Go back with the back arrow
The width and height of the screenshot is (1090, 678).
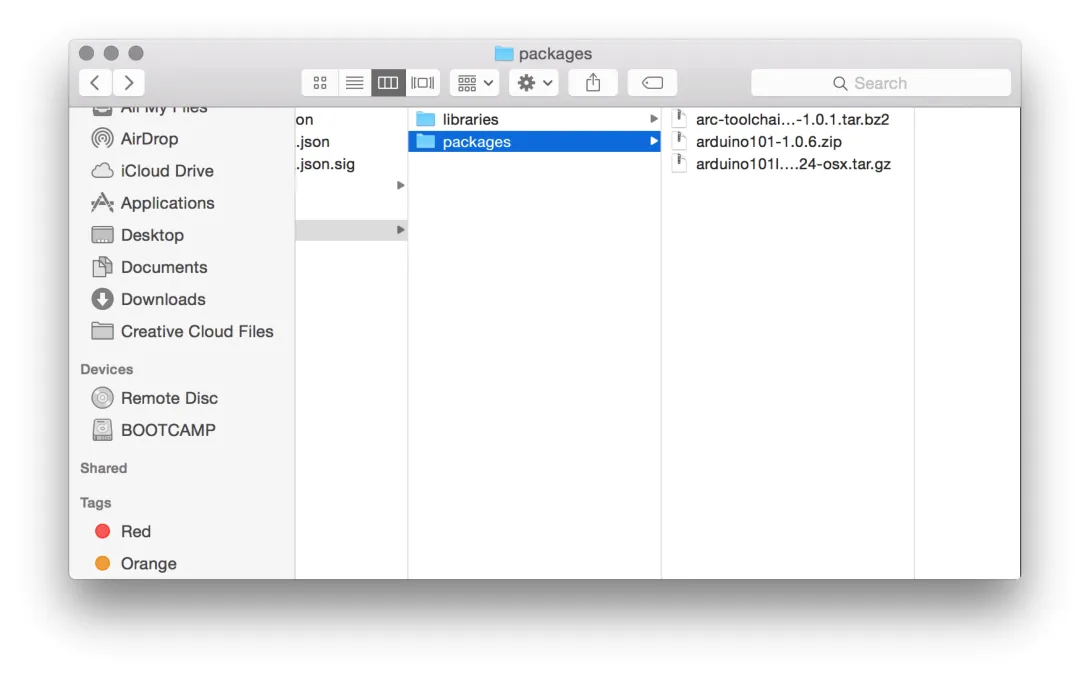coord(95,83)
